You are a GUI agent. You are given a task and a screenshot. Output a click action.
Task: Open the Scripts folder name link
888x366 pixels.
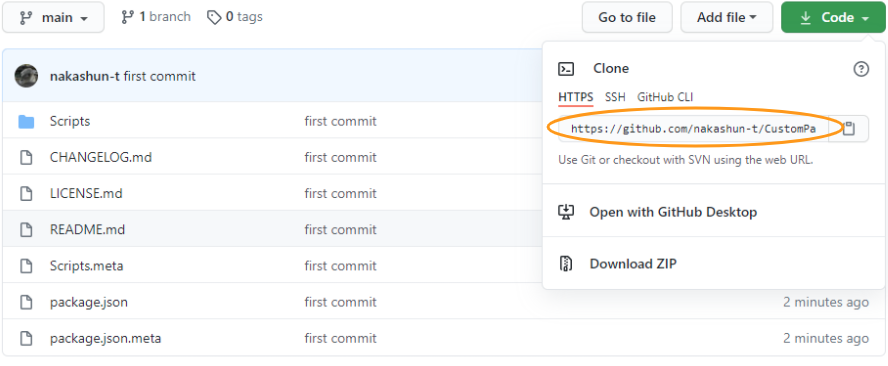(x=70, y=121)
